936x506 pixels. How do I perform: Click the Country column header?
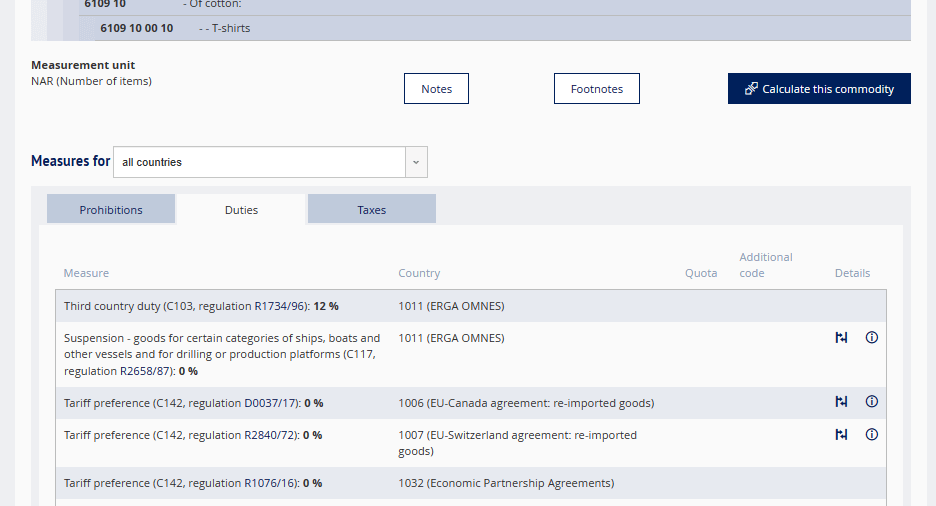[419, 273]
